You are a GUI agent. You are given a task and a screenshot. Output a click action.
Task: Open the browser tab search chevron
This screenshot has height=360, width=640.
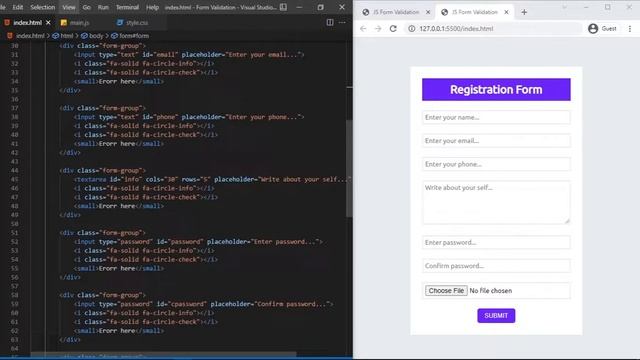[x=564, y=7]
